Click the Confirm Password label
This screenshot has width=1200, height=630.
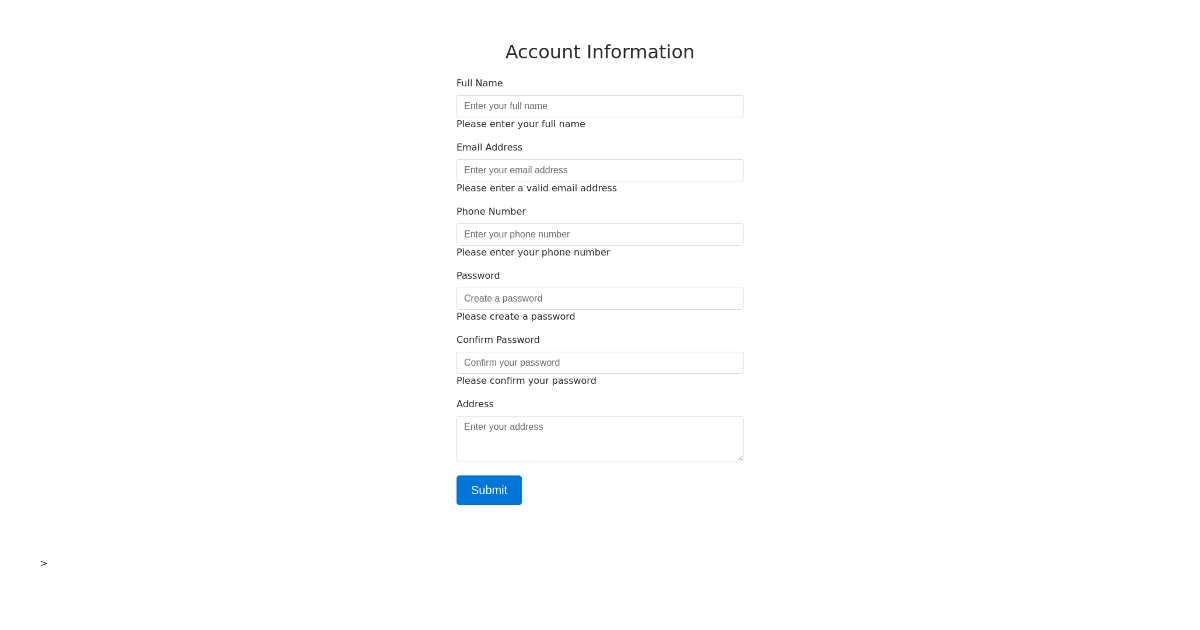(498, 339)
